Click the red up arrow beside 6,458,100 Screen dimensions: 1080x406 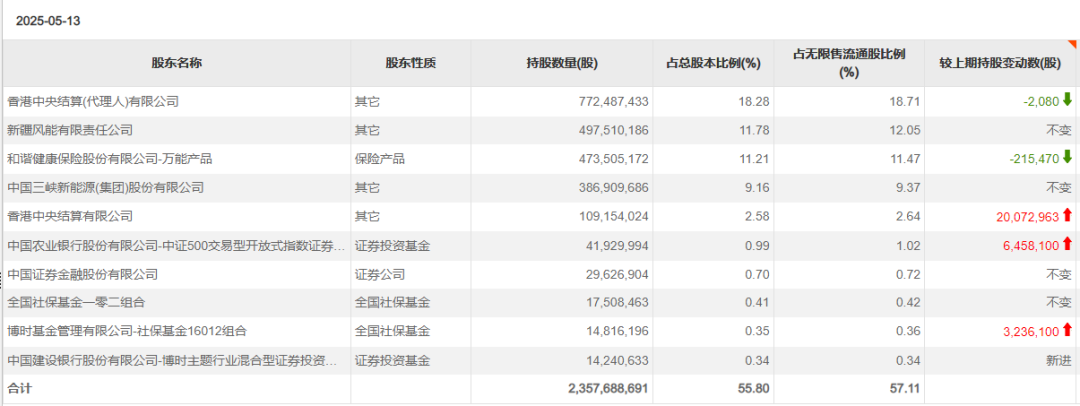[1068, 244]
